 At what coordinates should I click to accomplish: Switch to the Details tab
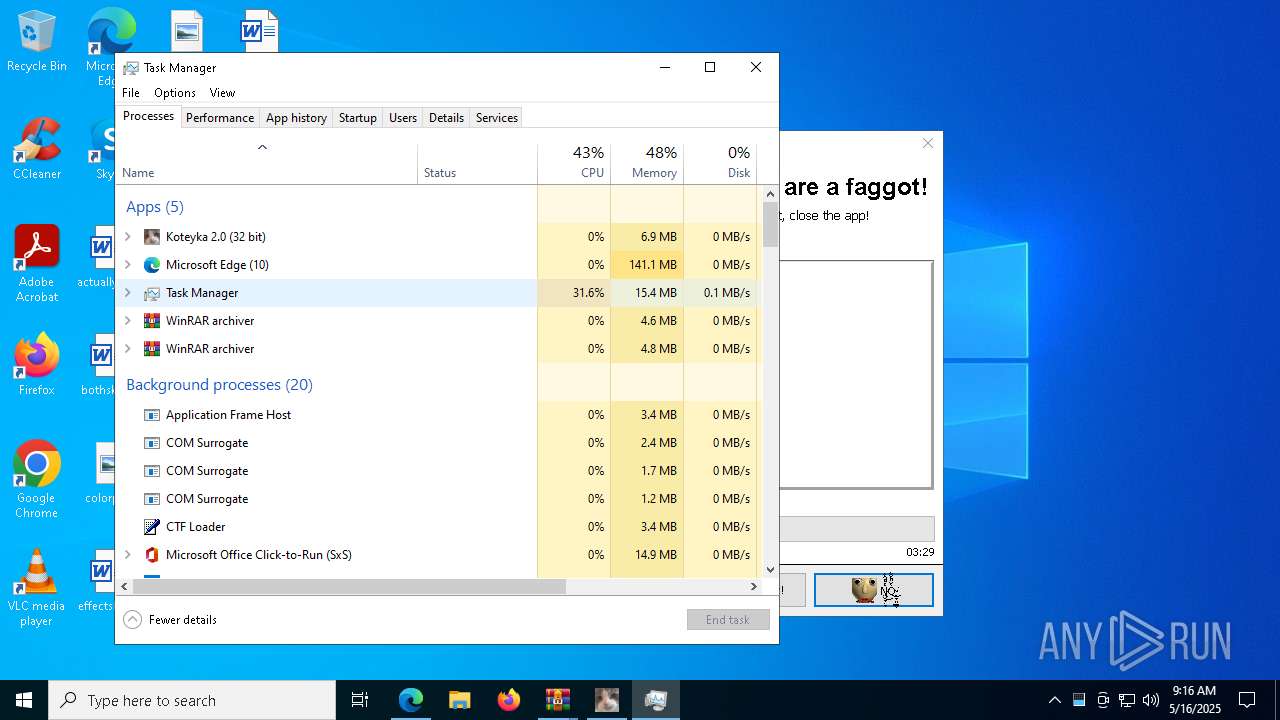(446, 118)
